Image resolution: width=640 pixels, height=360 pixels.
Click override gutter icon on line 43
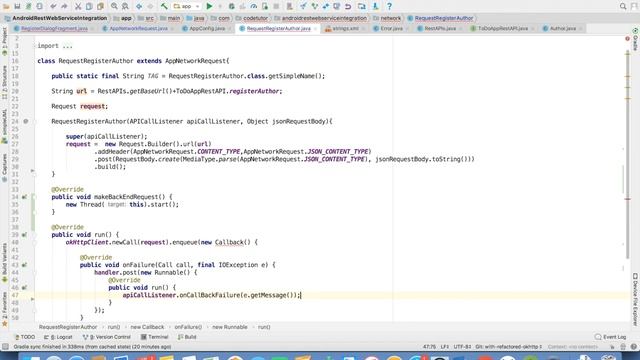(x=24, y=265)
